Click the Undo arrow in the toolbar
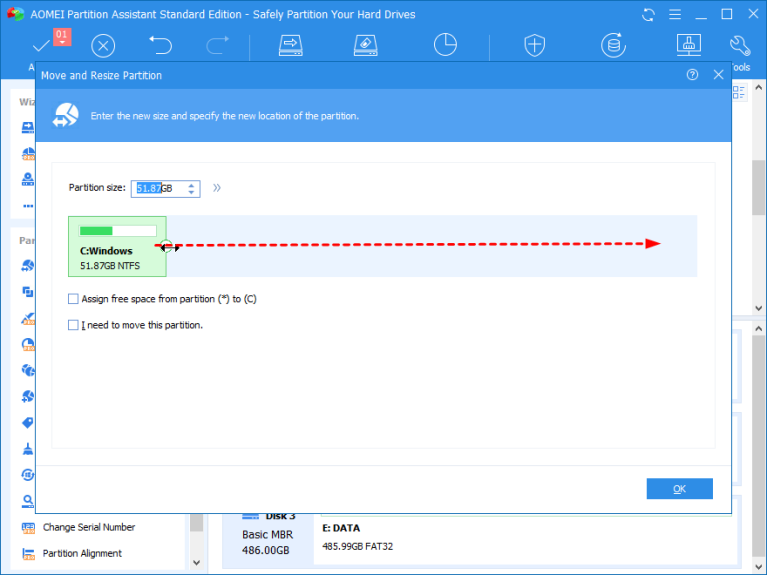768x576 pixels. pyautogui.click(x=161, y=45)
